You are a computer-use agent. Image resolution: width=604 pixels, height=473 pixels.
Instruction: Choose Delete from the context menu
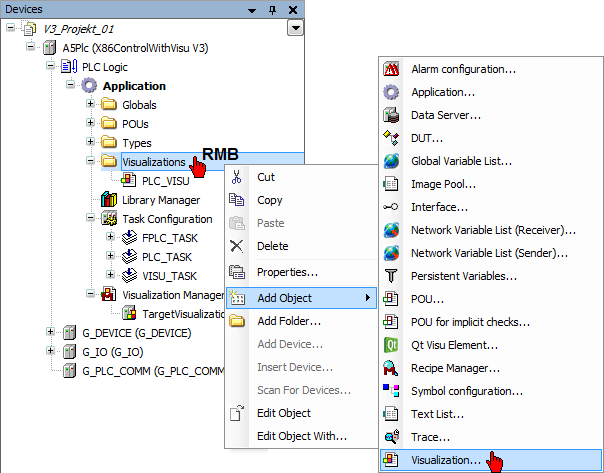tap(301, 246)
